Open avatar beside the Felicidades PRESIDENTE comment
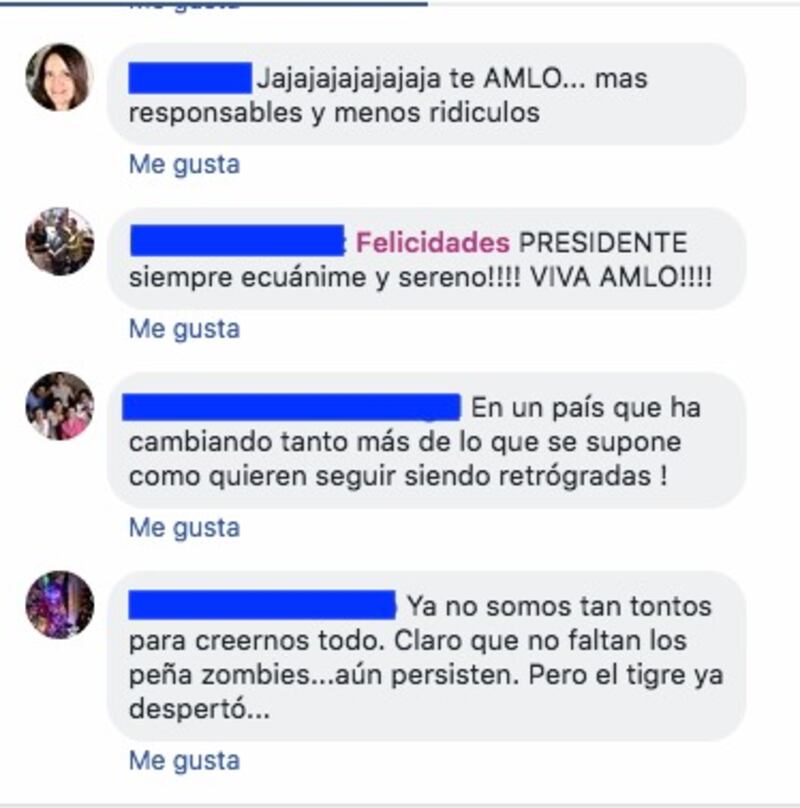This screenshot has width=800, height=808. (x=60, y=241)
